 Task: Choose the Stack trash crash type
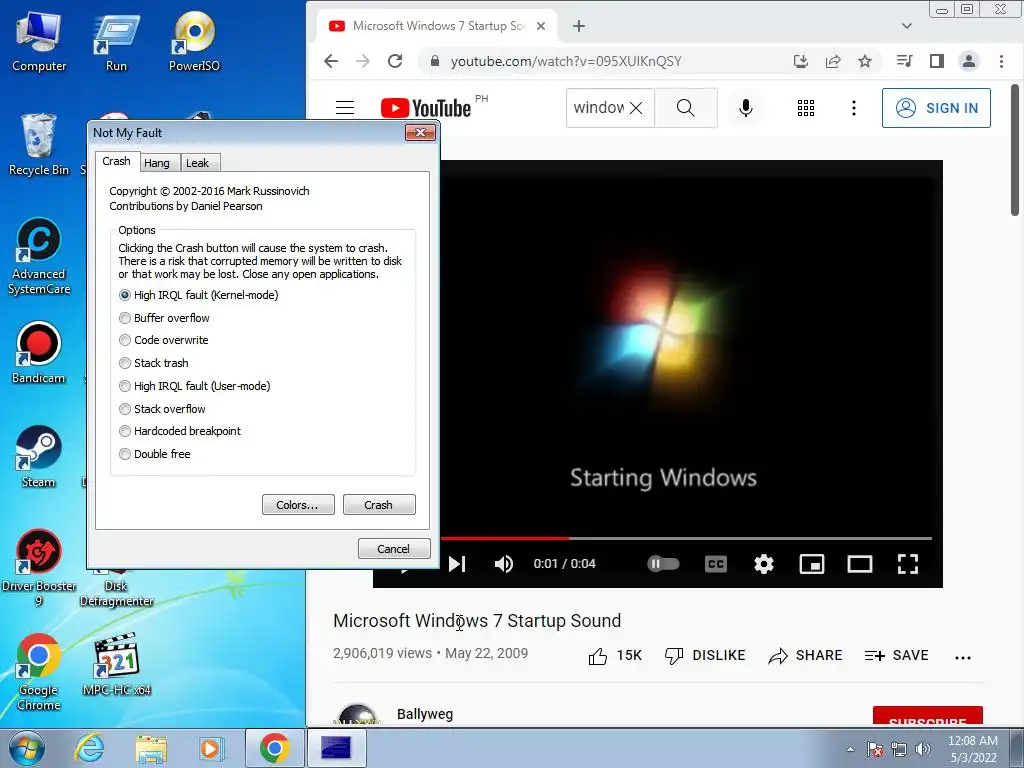pos(125,363)
